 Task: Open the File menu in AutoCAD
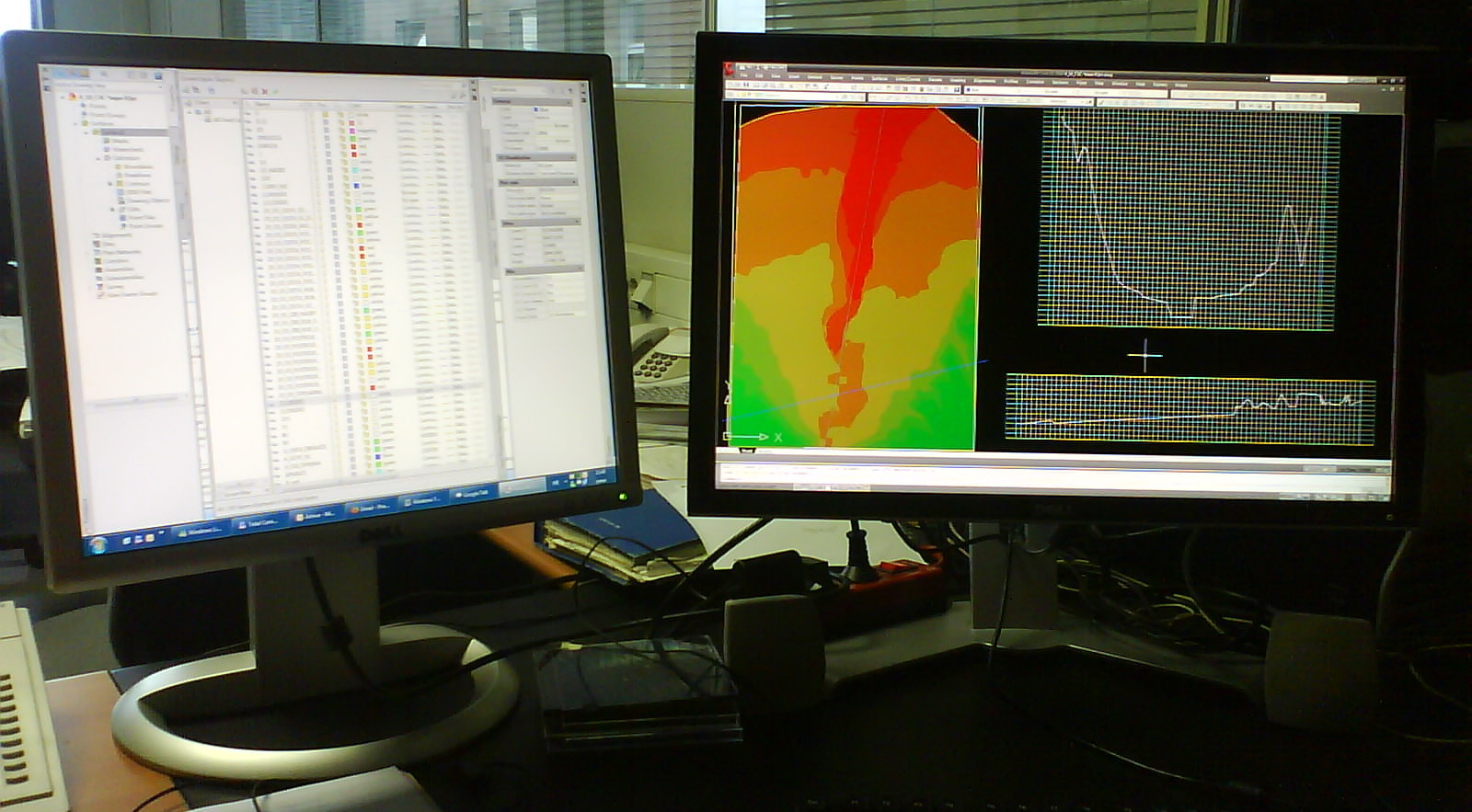[x=745, y=77]
